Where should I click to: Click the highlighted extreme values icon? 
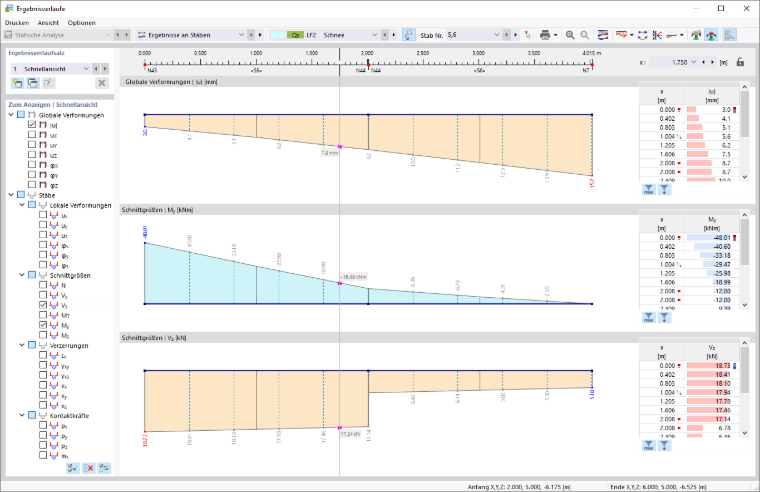coord(711,35)
